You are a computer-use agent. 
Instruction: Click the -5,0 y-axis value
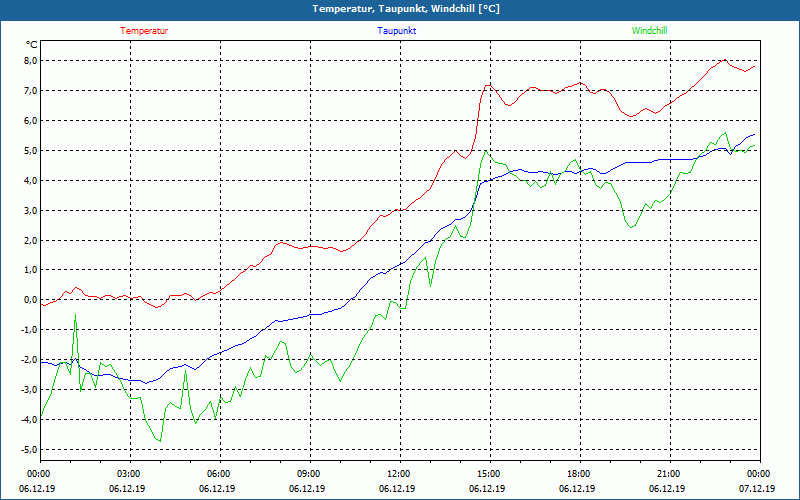[30, 450]
